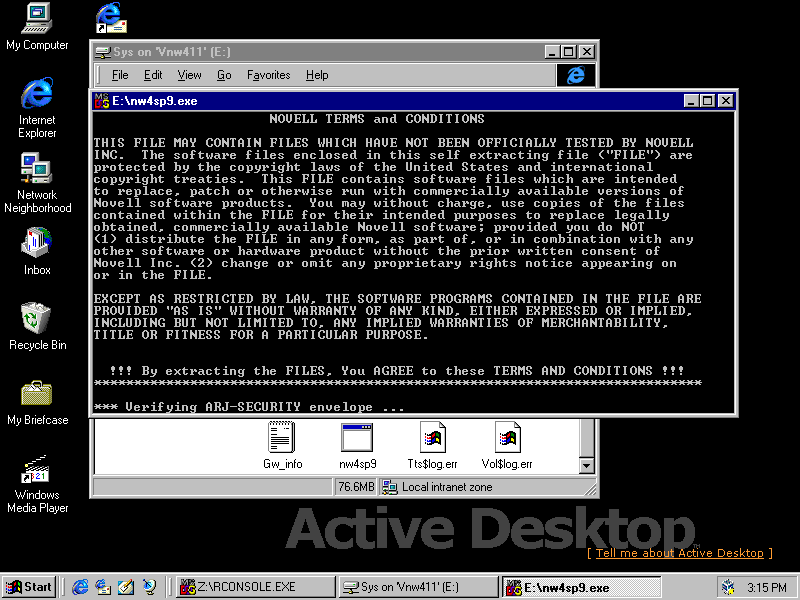This screenshot has width=800, height=600.
Task: Select the Tts$log.err file icon
Action: point(432,445)
